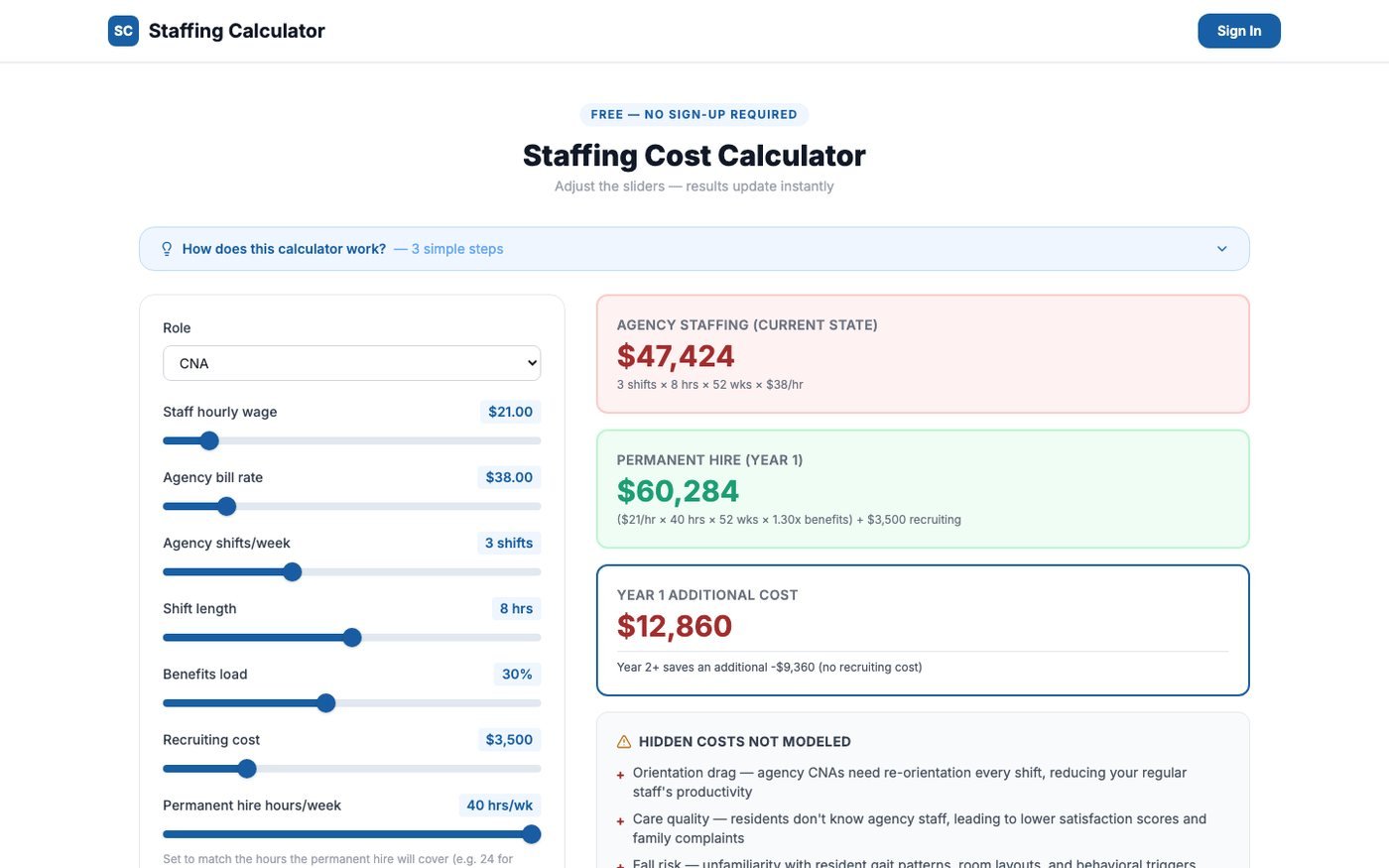
Task: Click the "40 hrs/wk" value badge
Action: coord(500,806)
